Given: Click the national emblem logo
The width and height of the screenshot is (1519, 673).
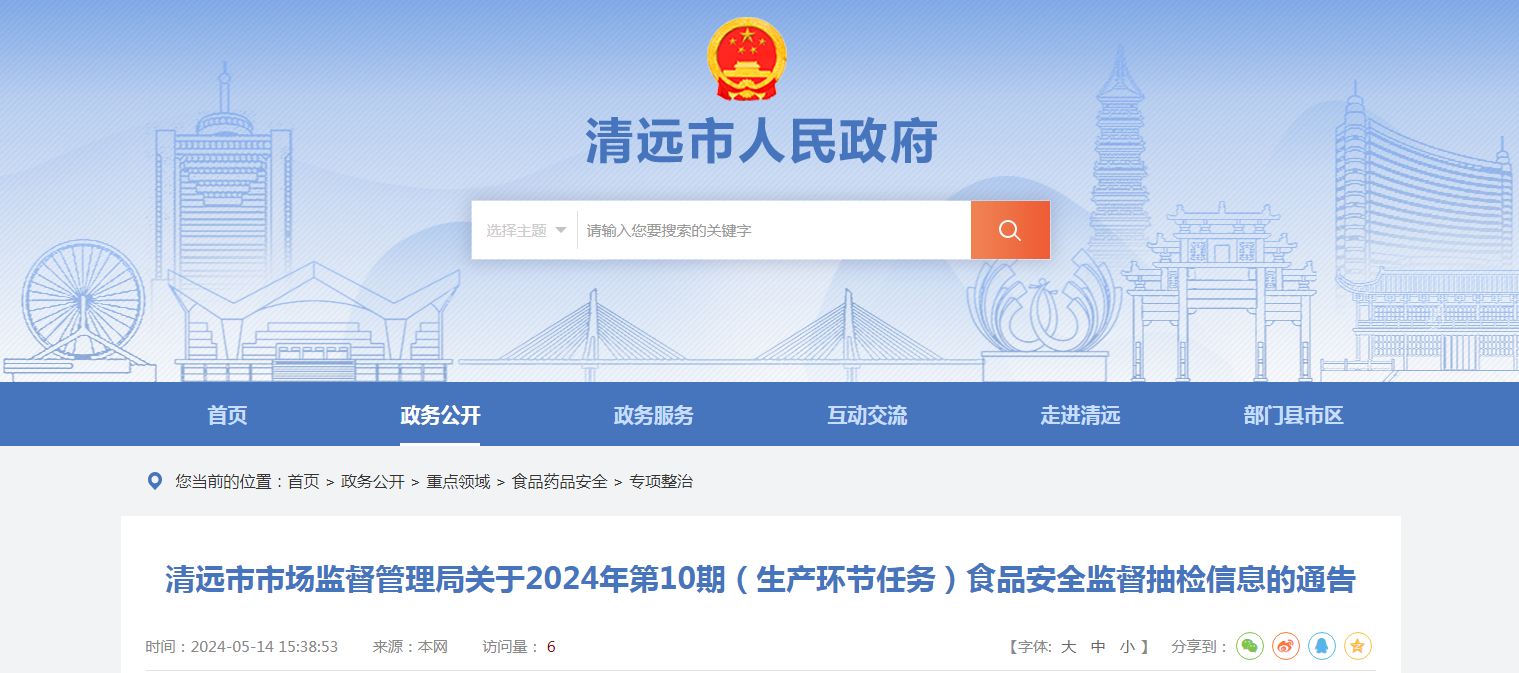Looking at the screenshot, I should (747, 59).
